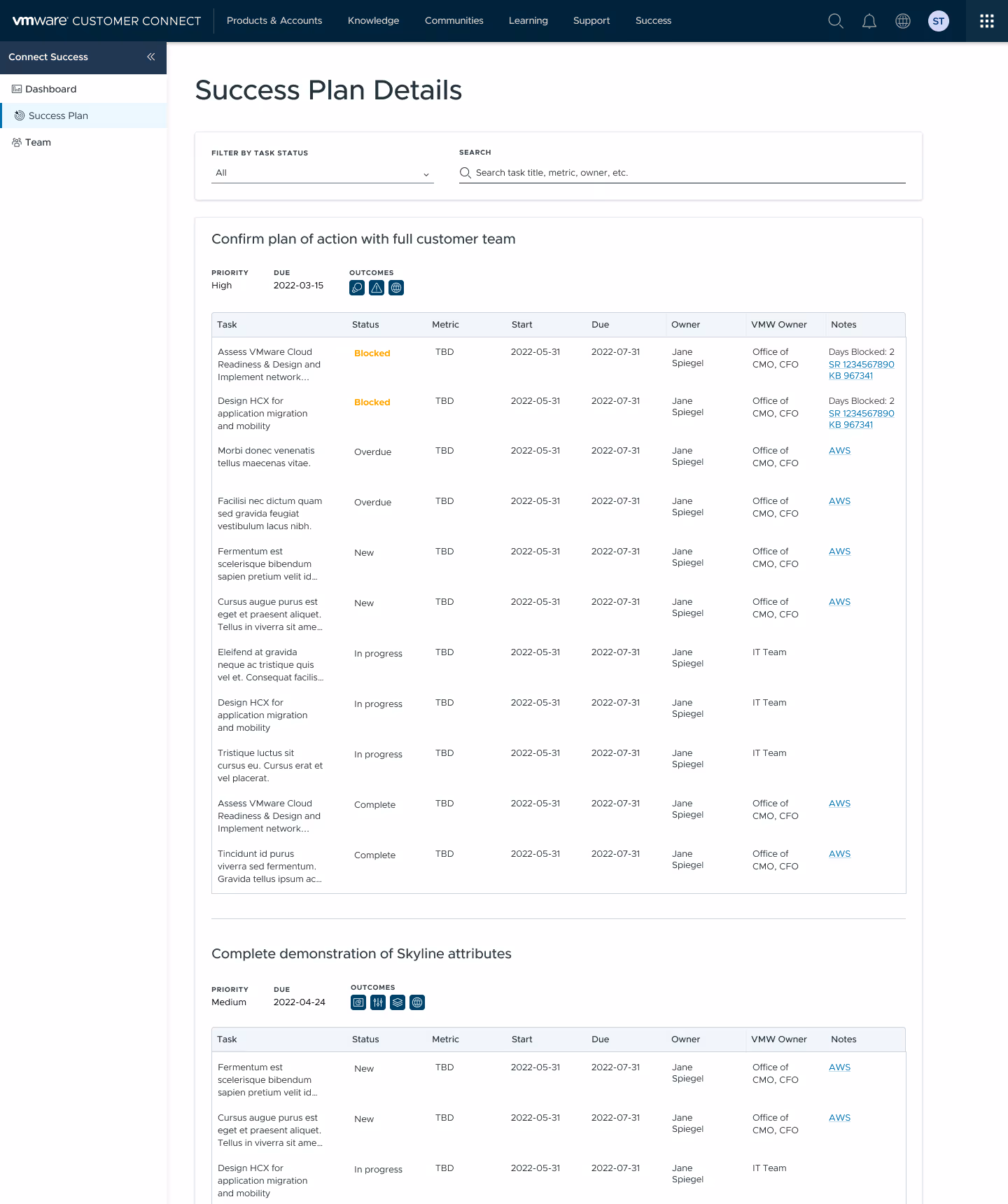Click VMW Owner header in first table
This screenshot has height=1204, width=1008.
pos(778,325)
